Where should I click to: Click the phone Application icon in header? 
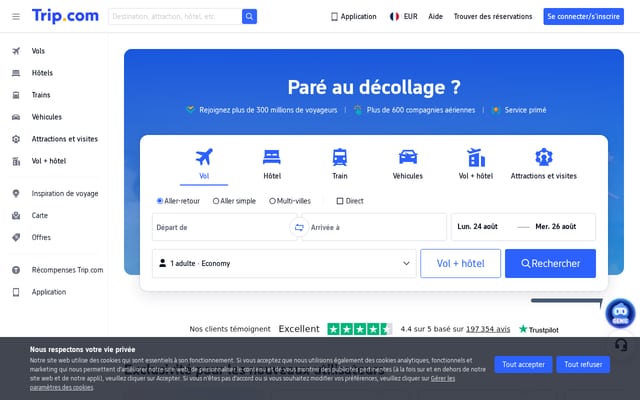(x=334, y=17)
